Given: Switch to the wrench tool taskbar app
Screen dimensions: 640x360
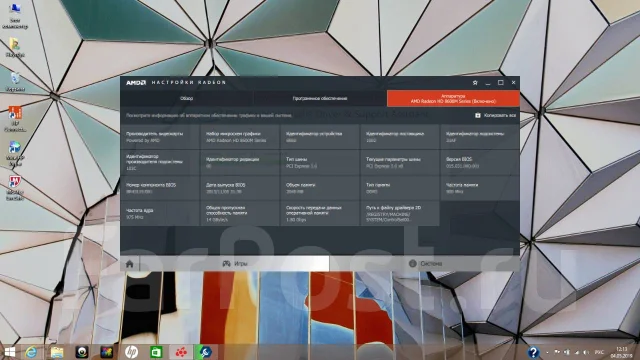Looking at the screenshot, I should coord(204,352).
